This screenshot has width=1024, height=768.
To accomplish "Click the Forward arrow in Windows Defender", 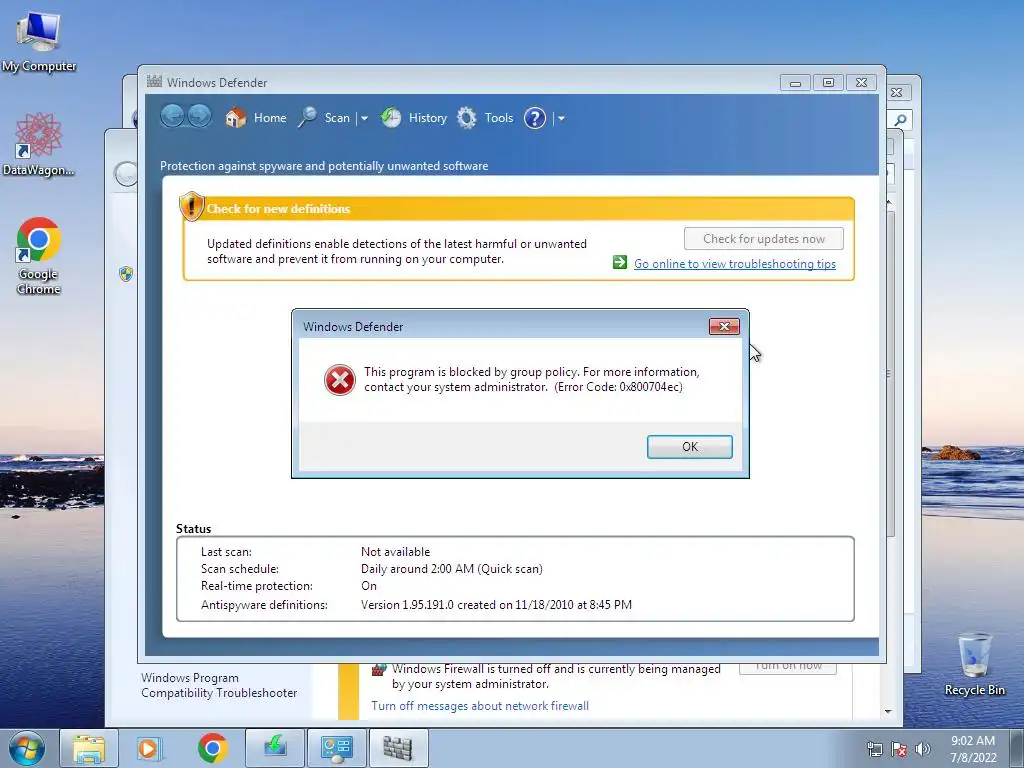I will [x=200, y=116].
